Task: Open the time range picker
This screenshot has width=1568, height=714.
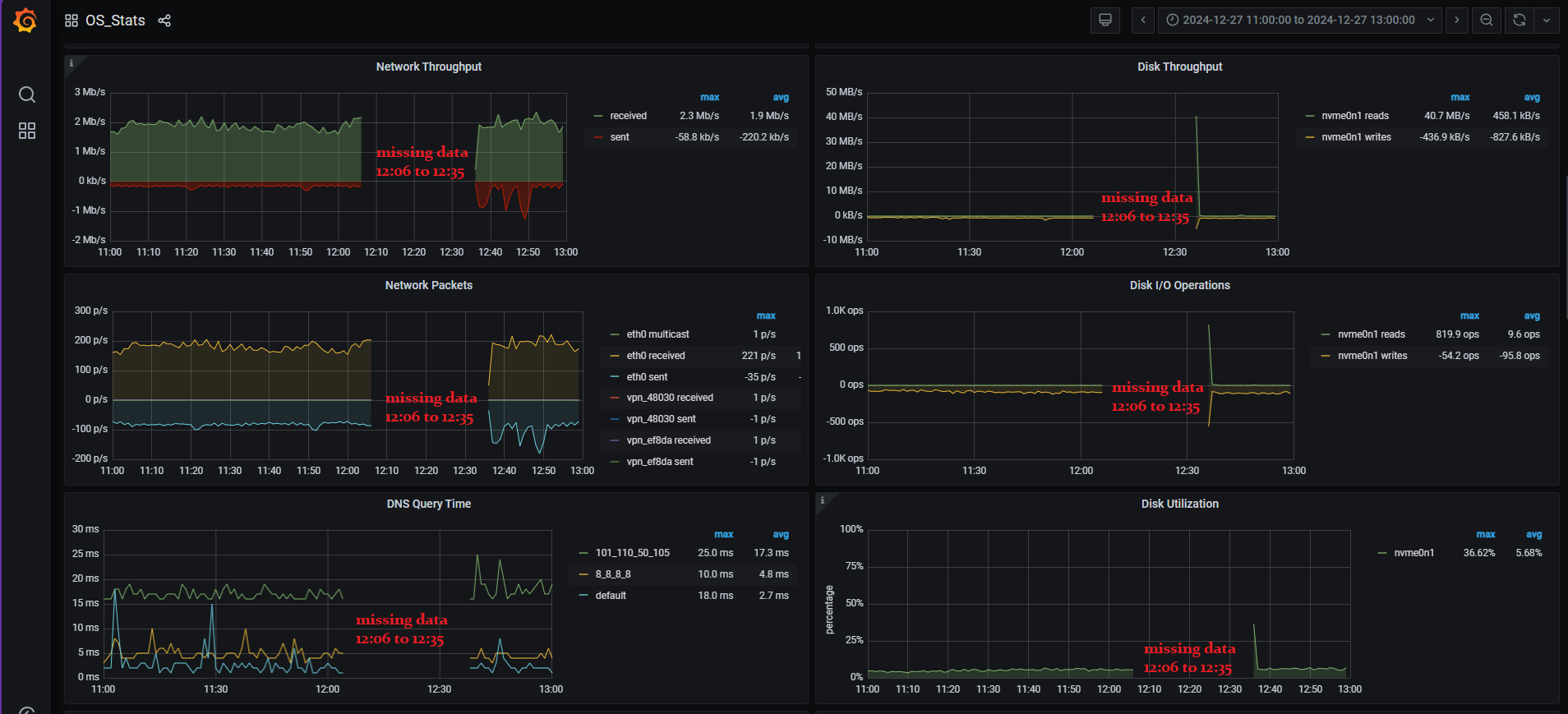Action: (1300, 20)
